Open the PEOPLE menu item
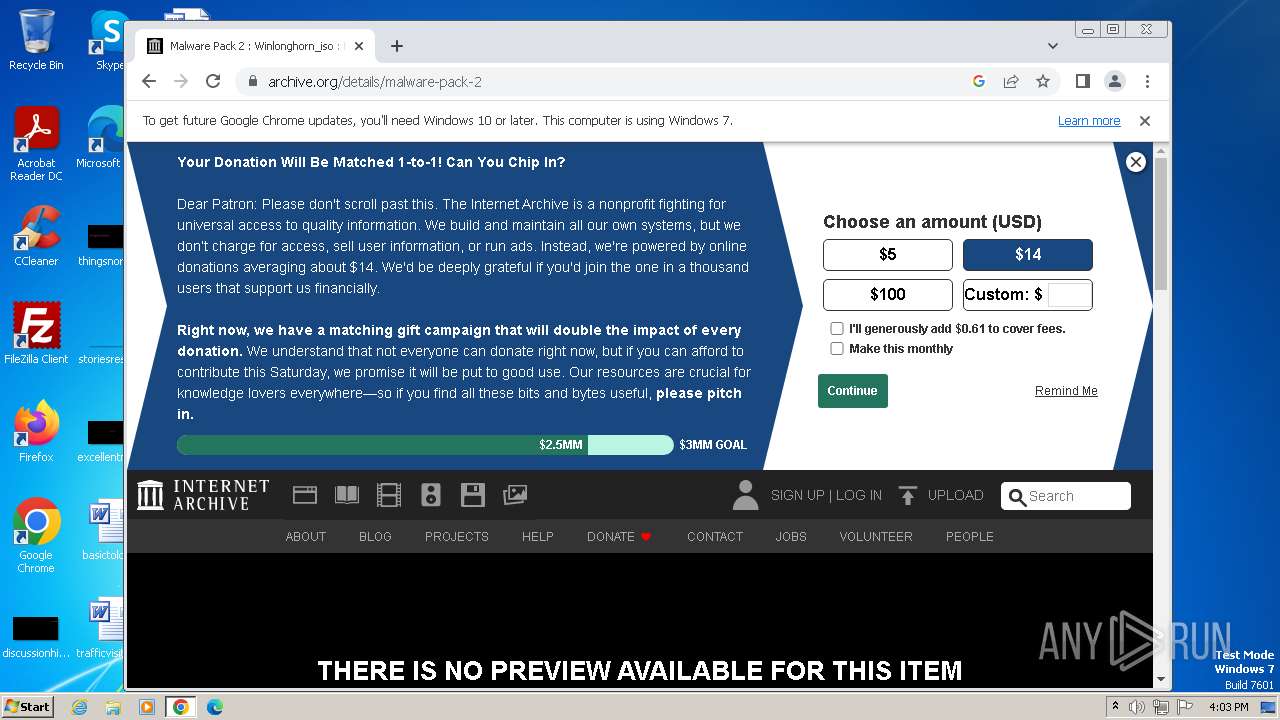 pyautogui.click(x=970, y=537)
